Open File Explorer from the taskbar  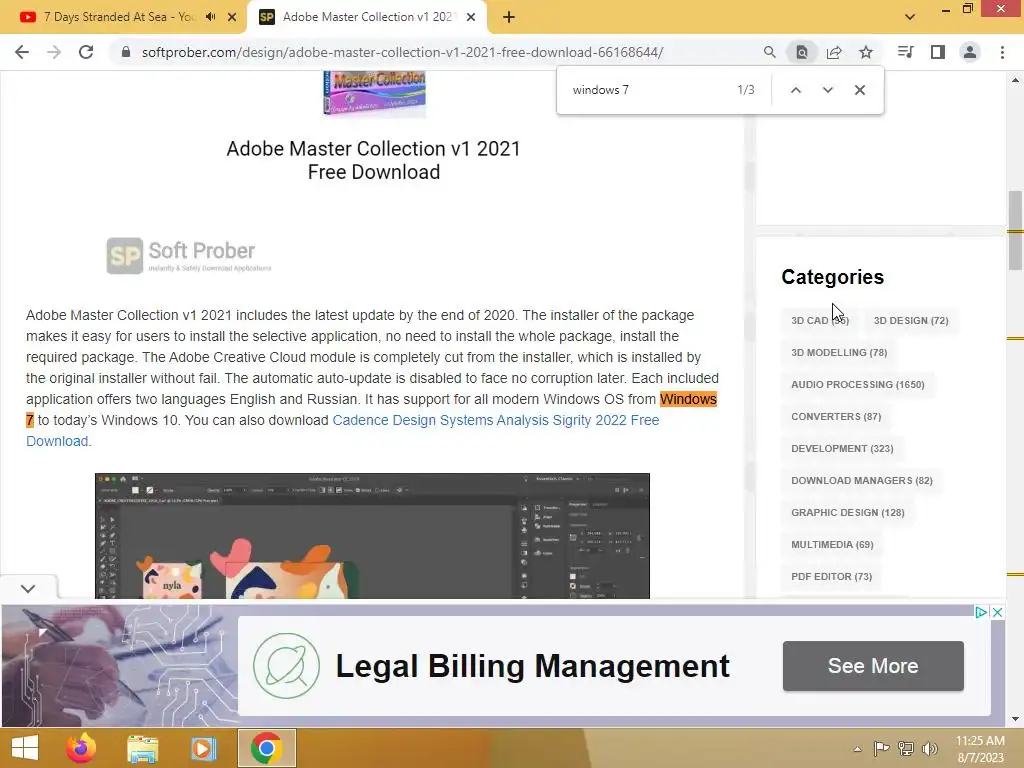pos(142,748)
